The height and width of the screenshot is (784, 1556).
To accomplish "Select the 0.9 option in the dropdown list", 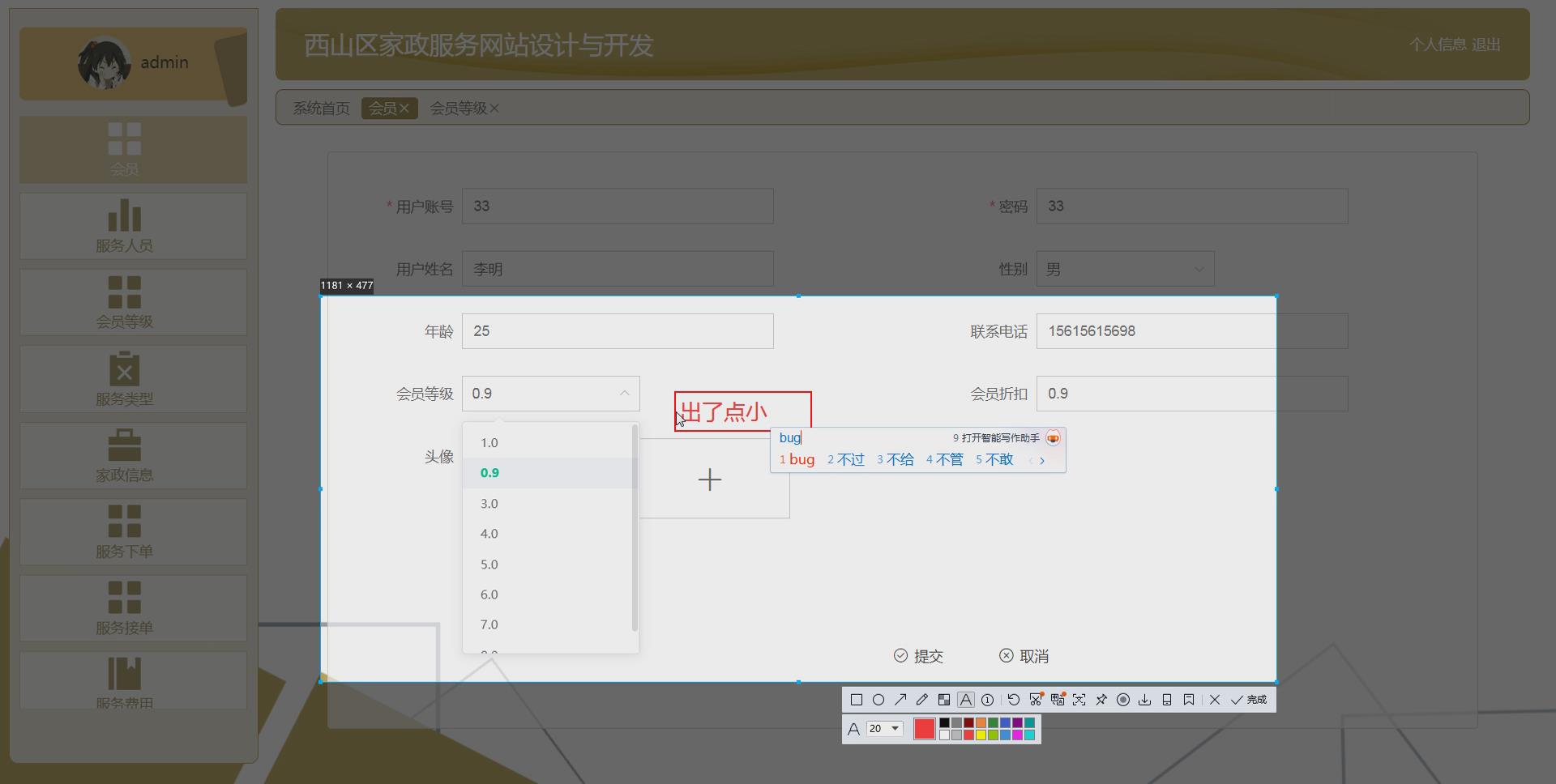I will 489,472.
